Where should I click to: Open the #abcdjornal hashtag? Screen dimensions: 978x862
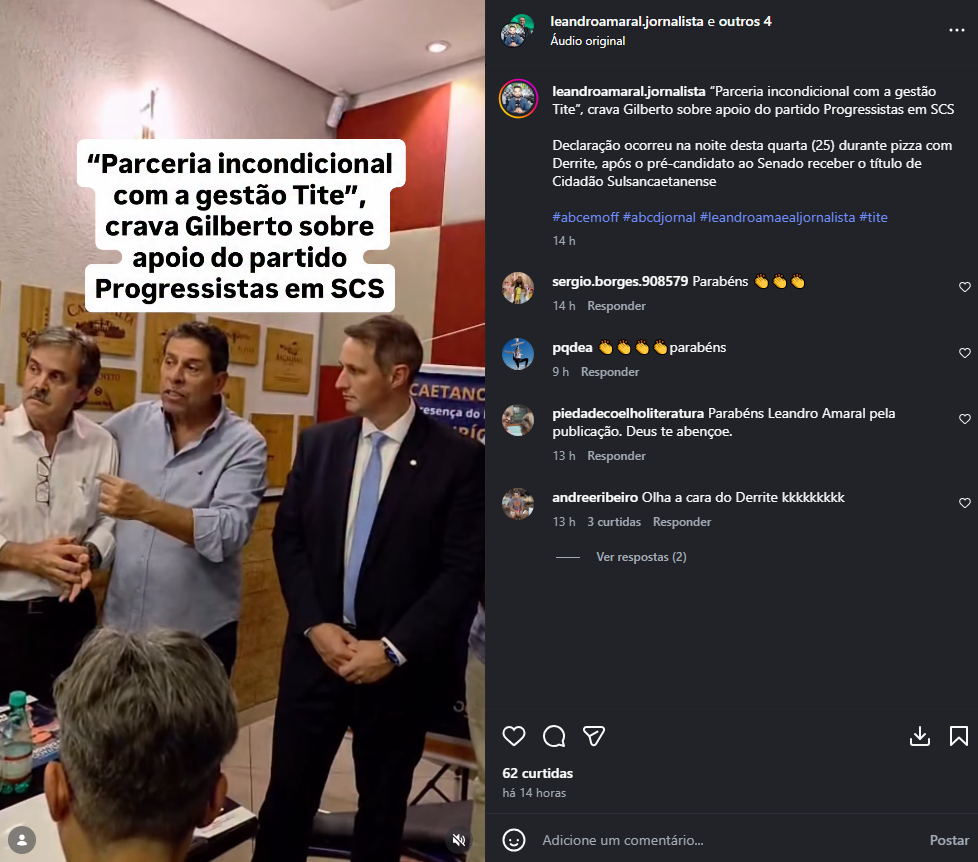[659, 217]
